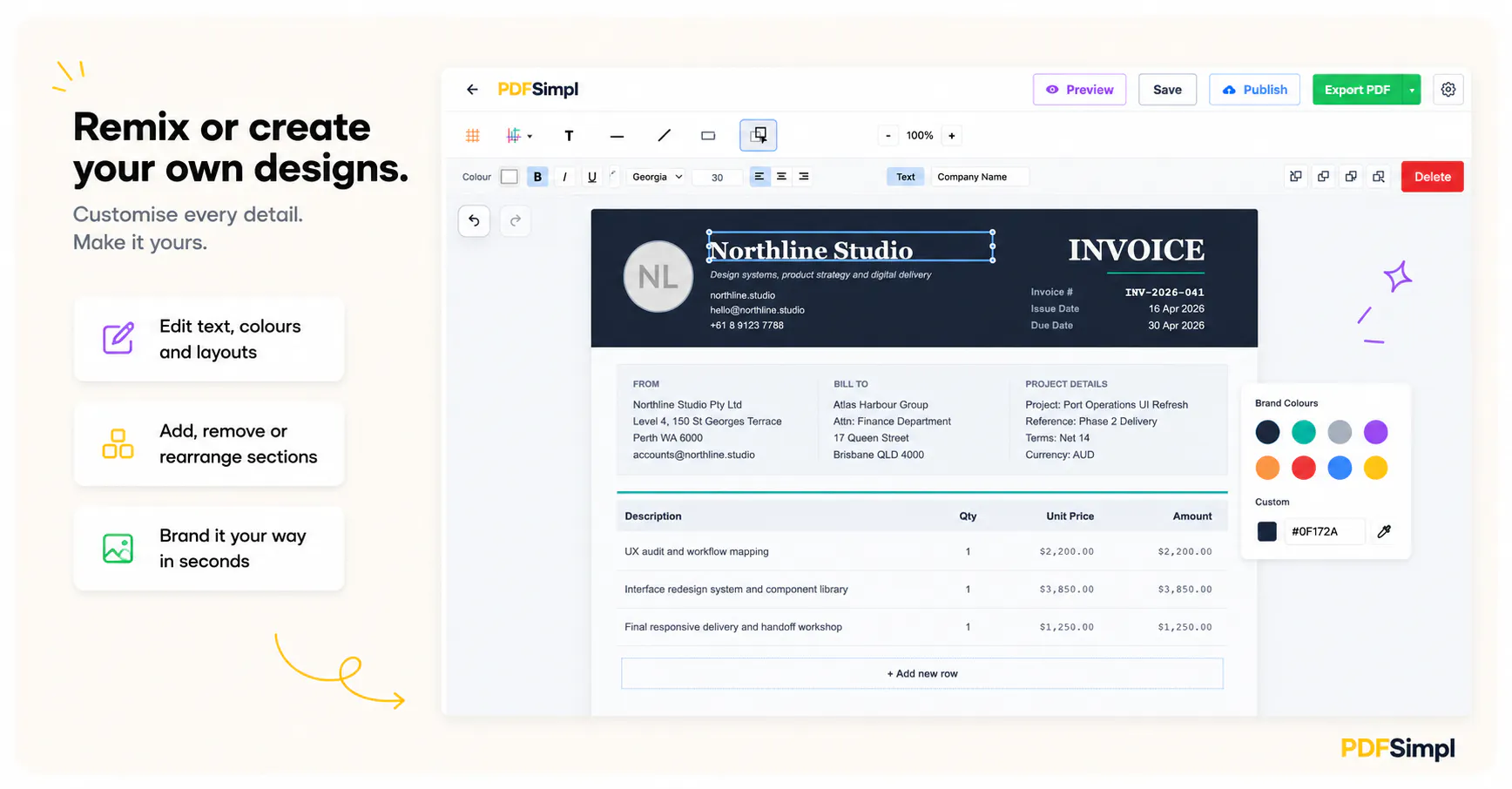Click the Add new row bar

[922, 673]
